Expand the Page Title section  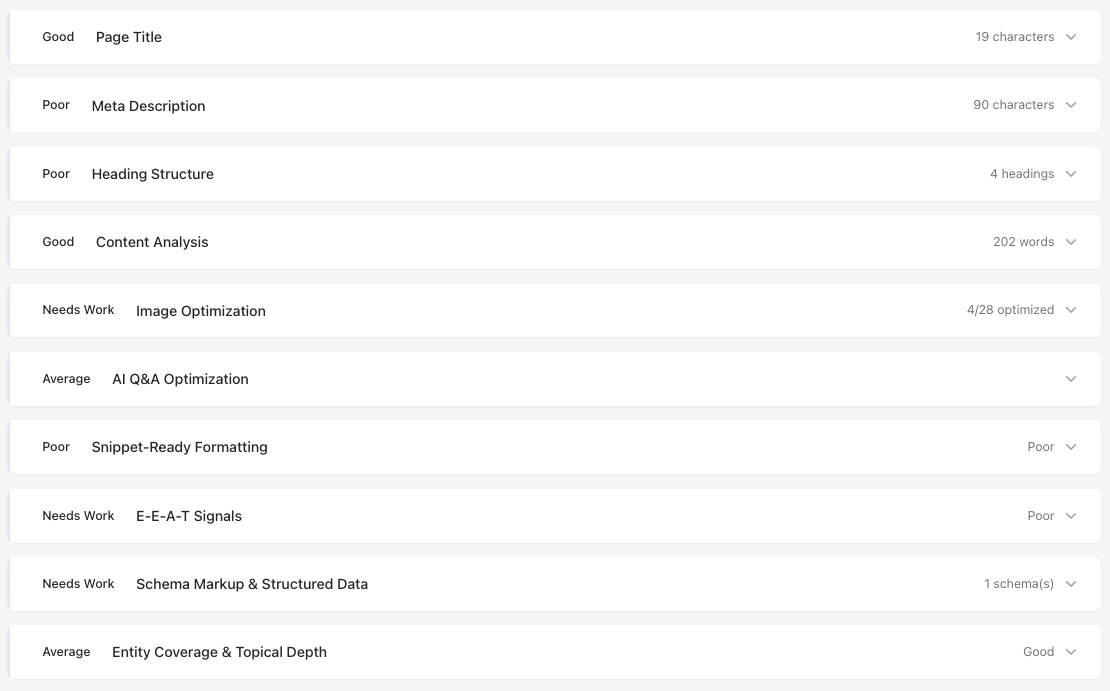pos(1070,37)
